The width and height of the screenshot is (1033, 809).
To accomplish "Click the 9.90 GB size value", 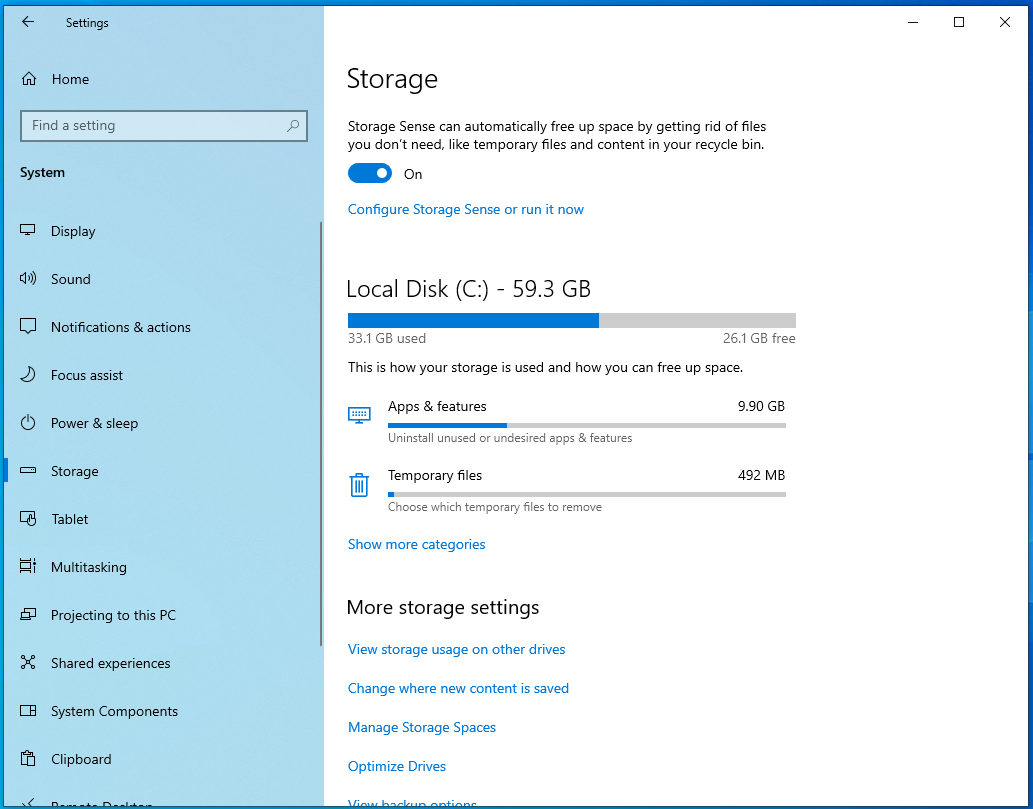I will tap(761, 406).
